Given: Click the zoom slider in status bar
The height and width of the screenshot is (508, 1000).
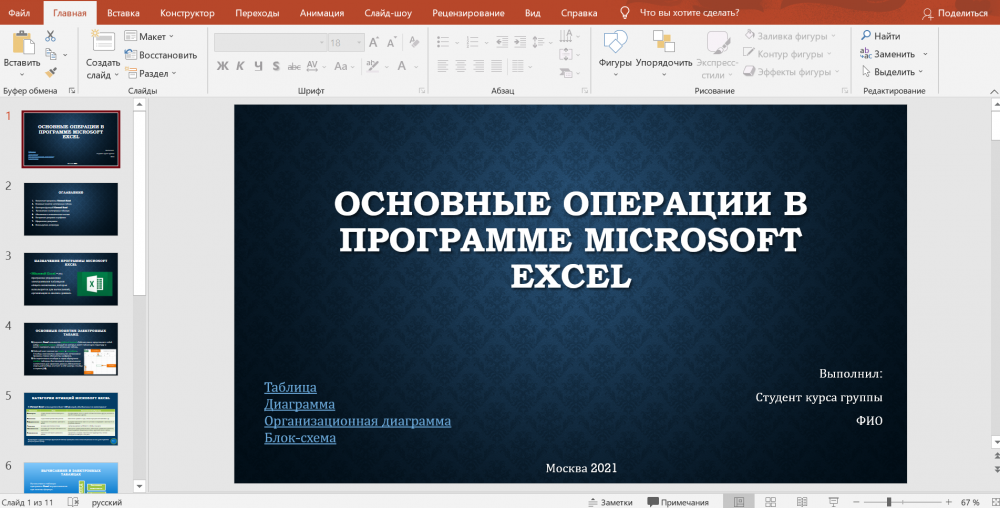Looking at the screenshot, I should [x=890, y=502].
